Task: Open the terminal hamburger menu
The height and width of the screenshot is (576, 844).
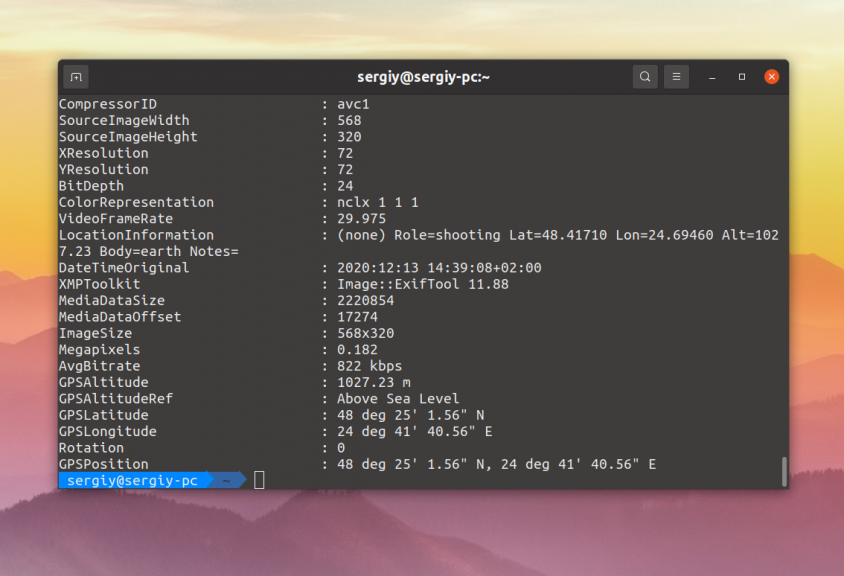Action: [x=676, y=77]
